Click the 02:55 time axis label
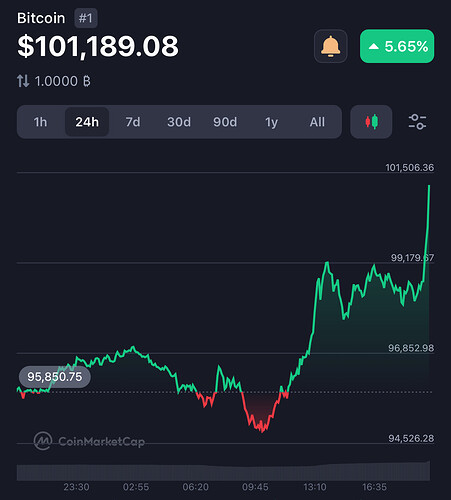This screenshot has width=451, height=500. pyautogui.click(x=136, y=487)
